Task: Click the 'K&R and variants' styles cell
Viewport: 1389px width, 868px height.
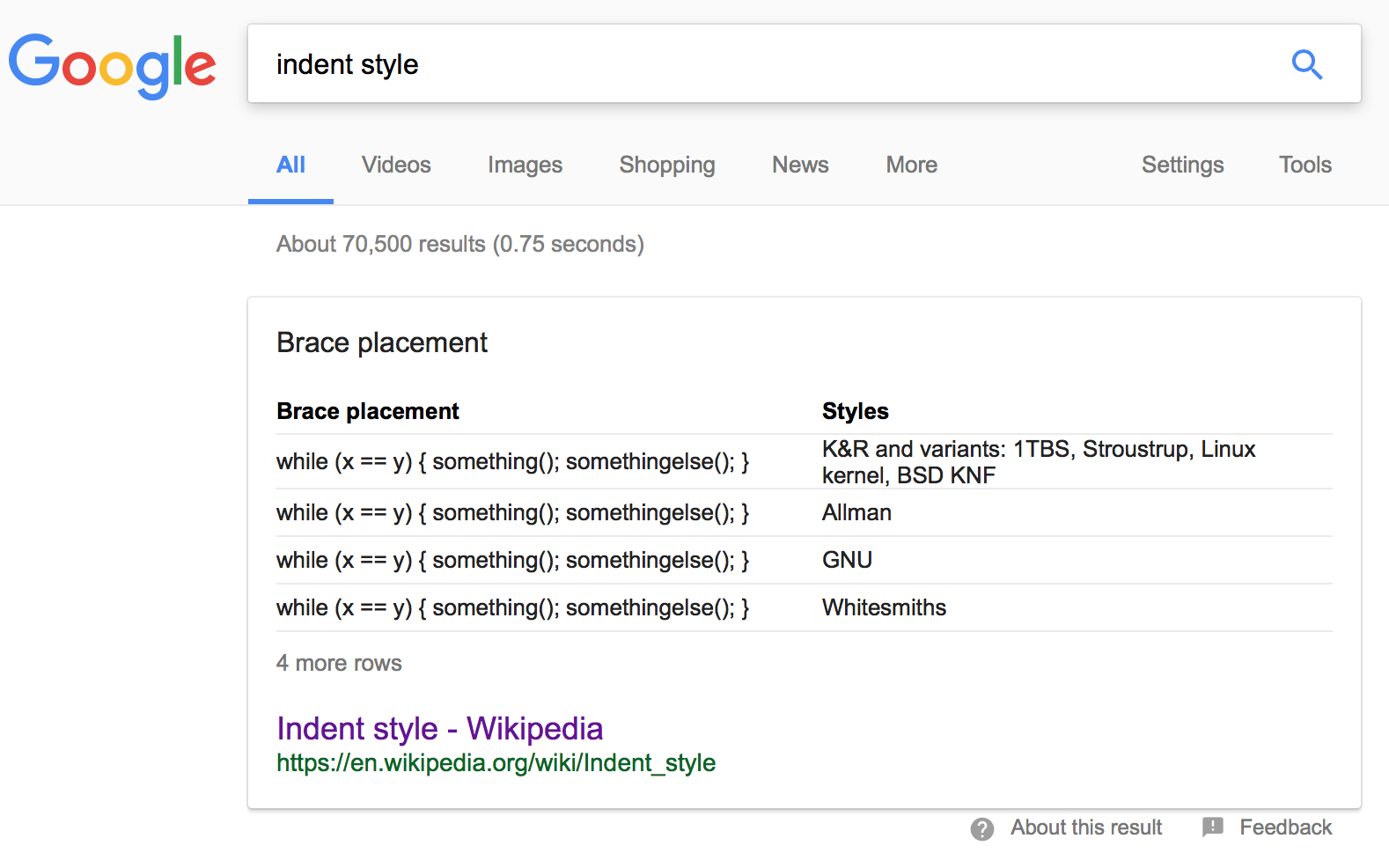Action: [x=1039, y=462]
